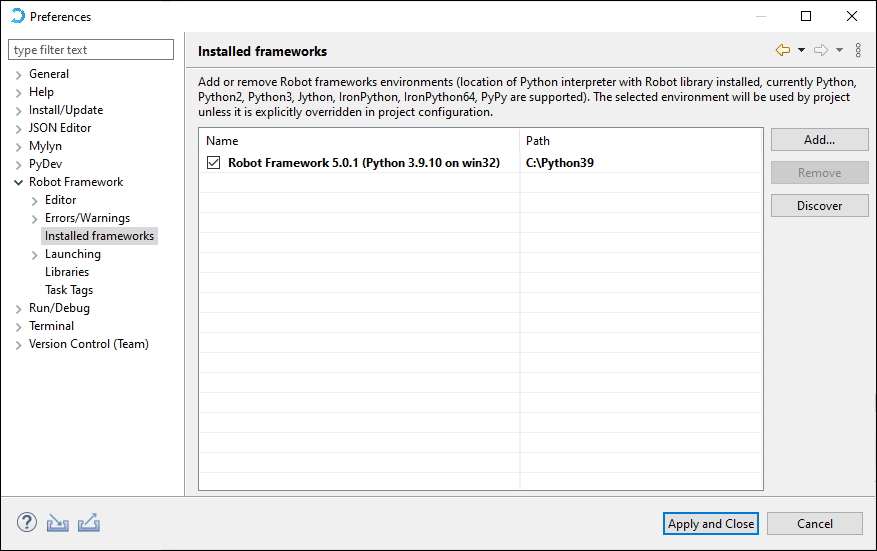Select Task Tags preference page
This screenshot has height=551, width=877.
click(69, 290)
